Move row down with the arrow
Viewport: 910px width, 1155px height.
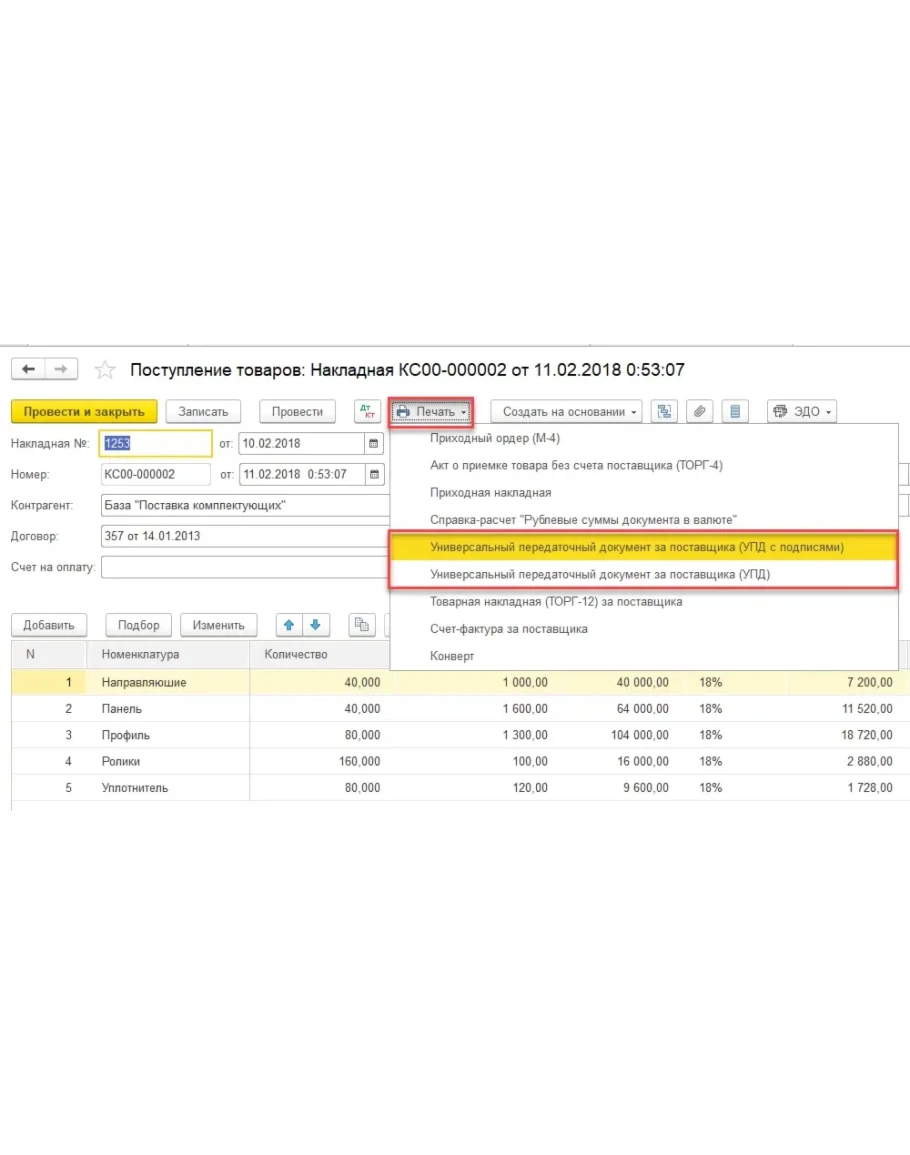click(x=315, y=625)
